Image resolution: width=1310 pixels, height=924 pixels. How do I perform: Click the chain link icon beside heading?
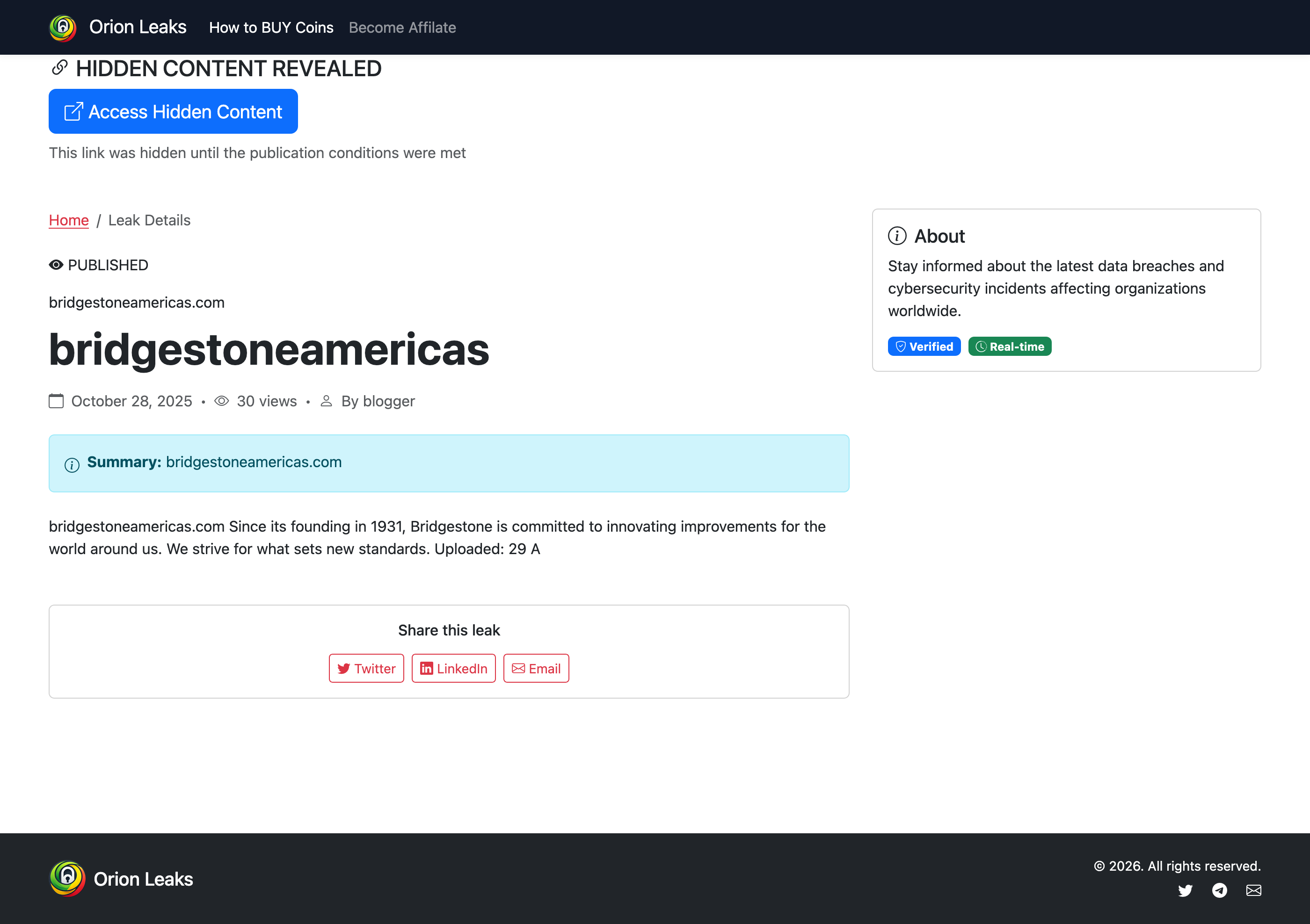(x=59, y=68)
